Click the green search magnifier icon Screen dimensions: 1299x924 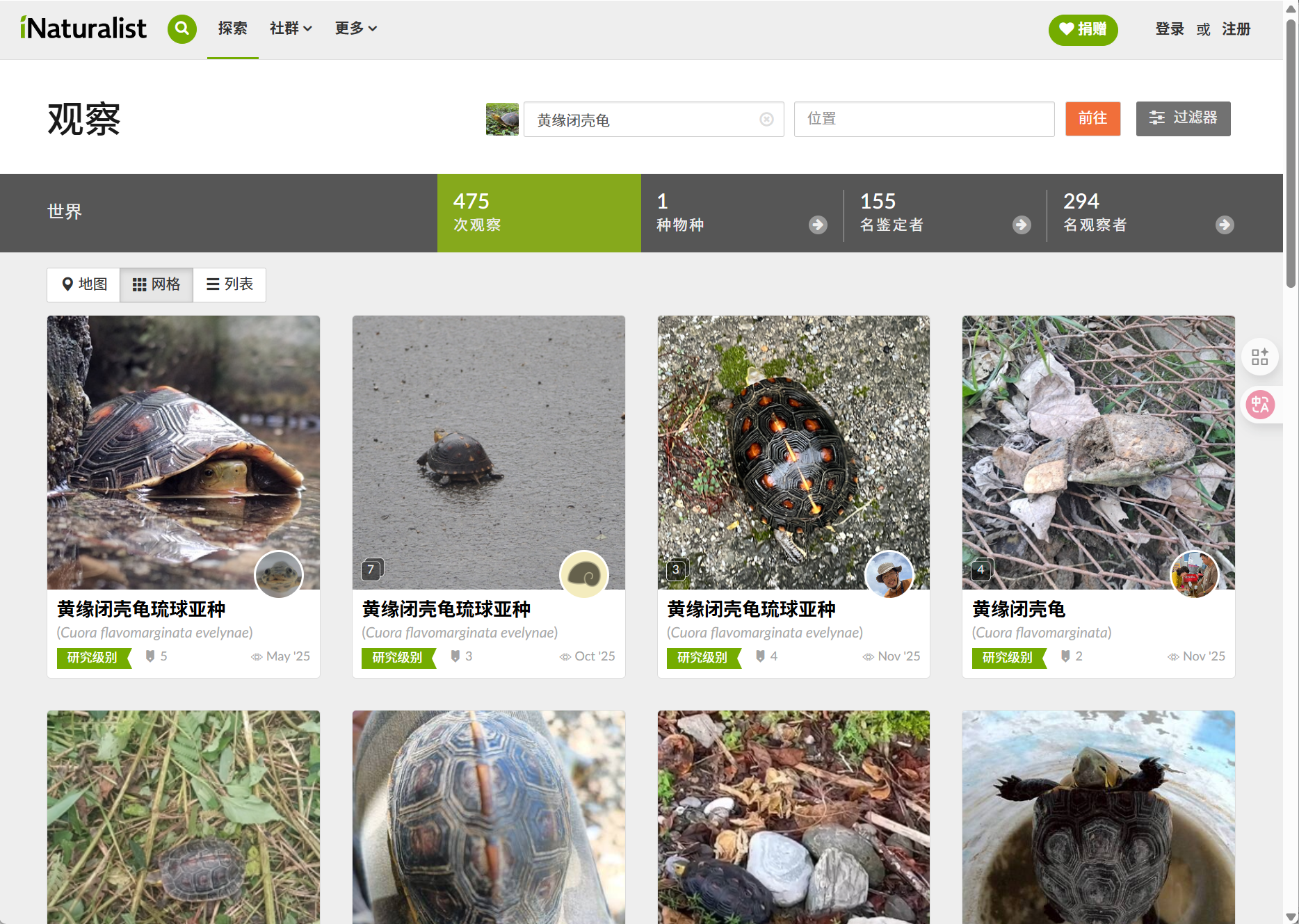(181, 29)
